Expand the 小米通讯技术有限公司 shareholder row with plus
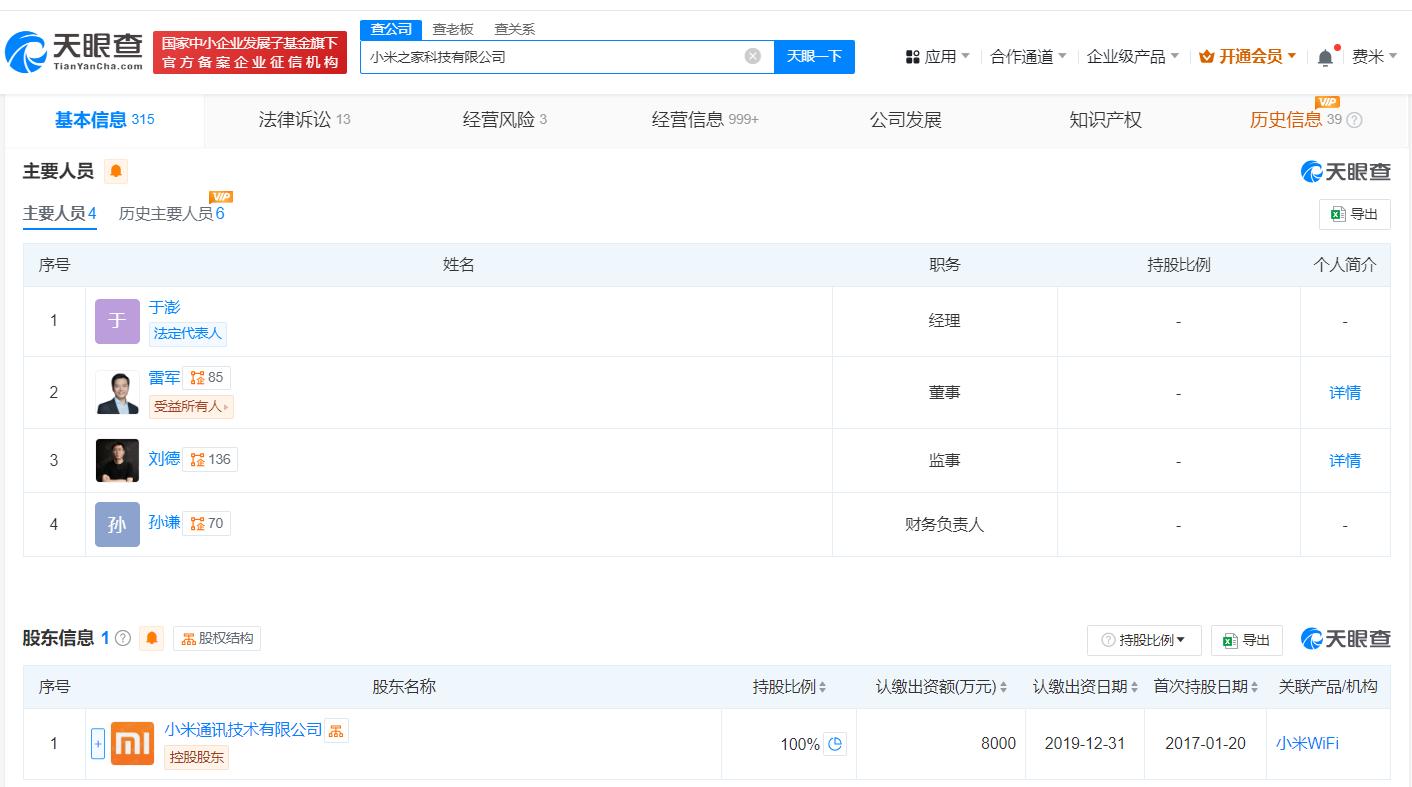Image resolution: width=1412 pixels, height=787 pixels. (x=98, y=744)
